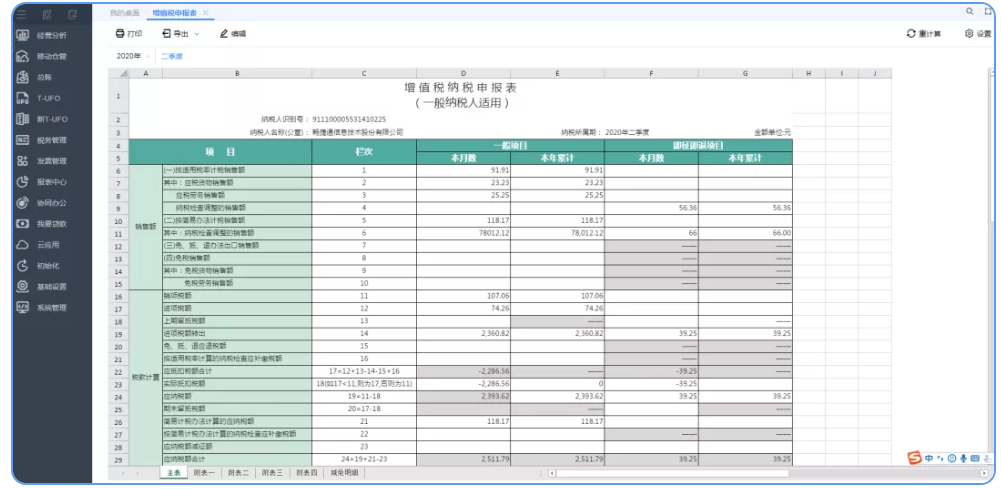Switch to the 减免明细 sheet tab
This screenshot has height=489, width=1001.
click(x=344, y=473)
